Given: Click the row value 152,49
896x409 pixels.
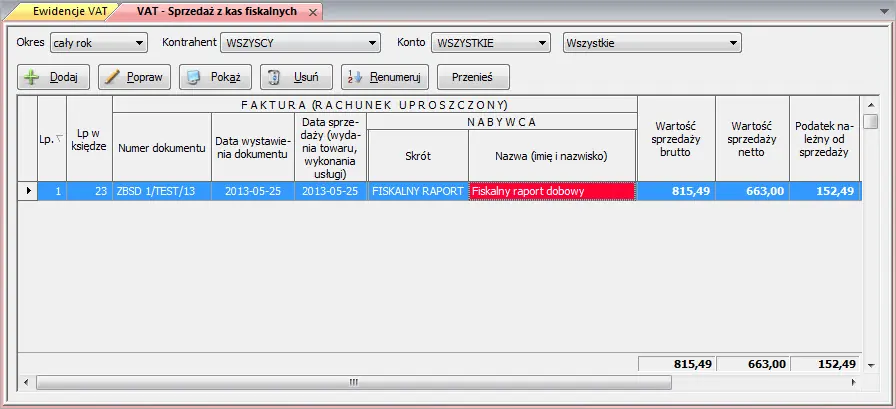Looking at the screenshot, I should click(x=824, y=191).
